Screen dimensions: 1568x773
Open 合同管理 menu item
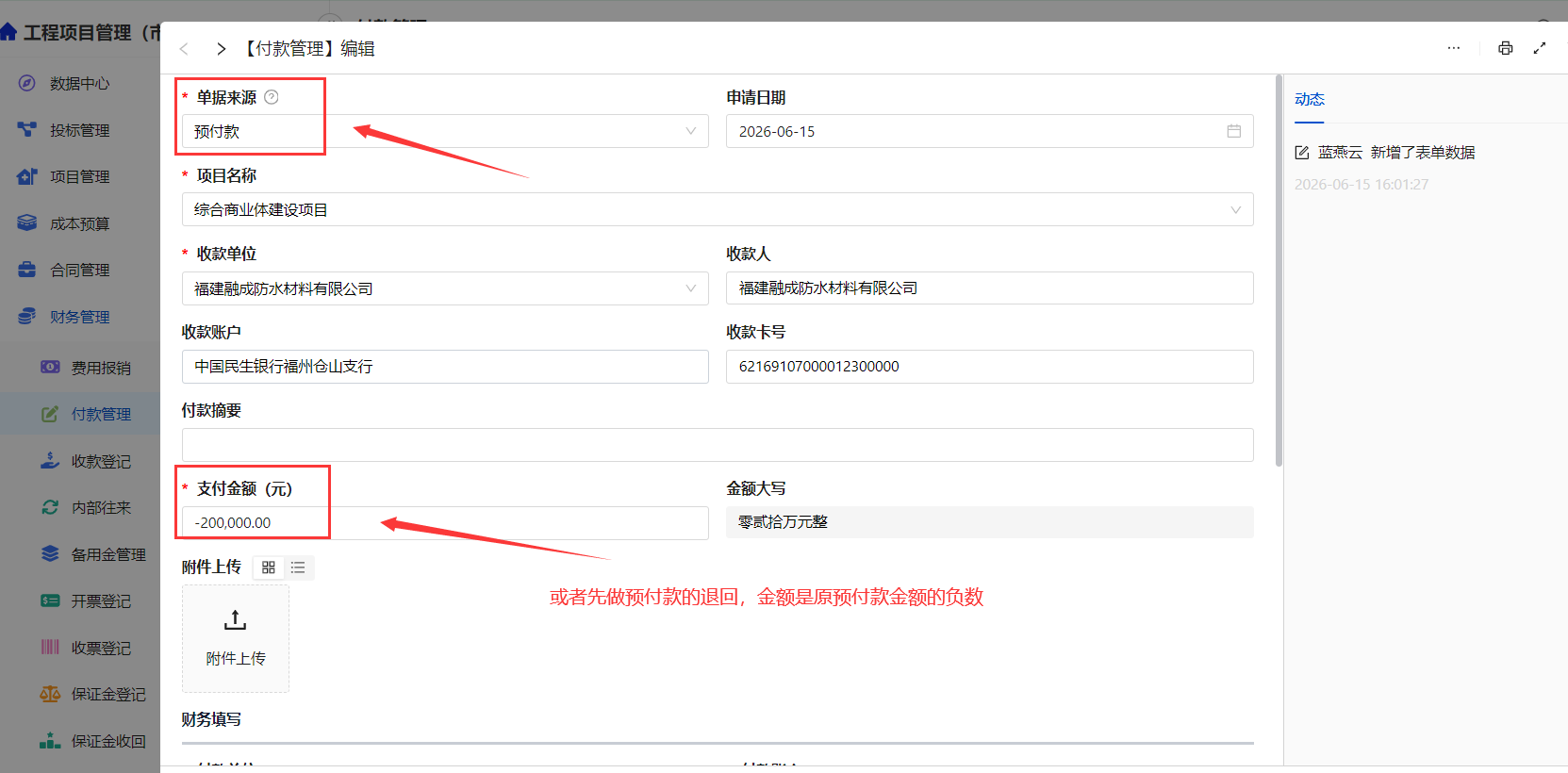coord(80,270)
